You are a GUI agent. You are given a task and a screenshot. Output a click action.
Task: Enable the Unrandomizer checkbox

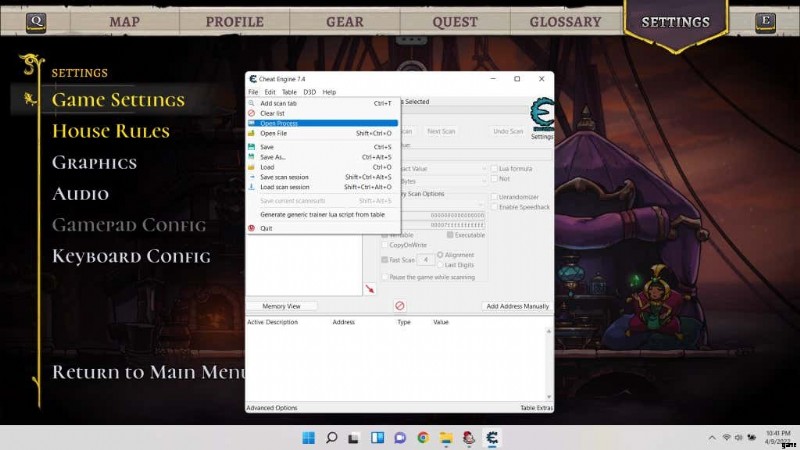(494, 196)
